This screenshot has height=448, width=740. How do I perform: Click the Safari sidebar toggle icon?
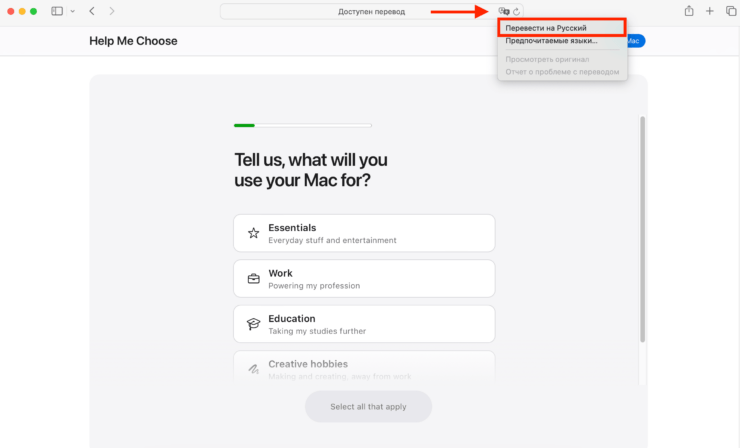coord(57,11)
